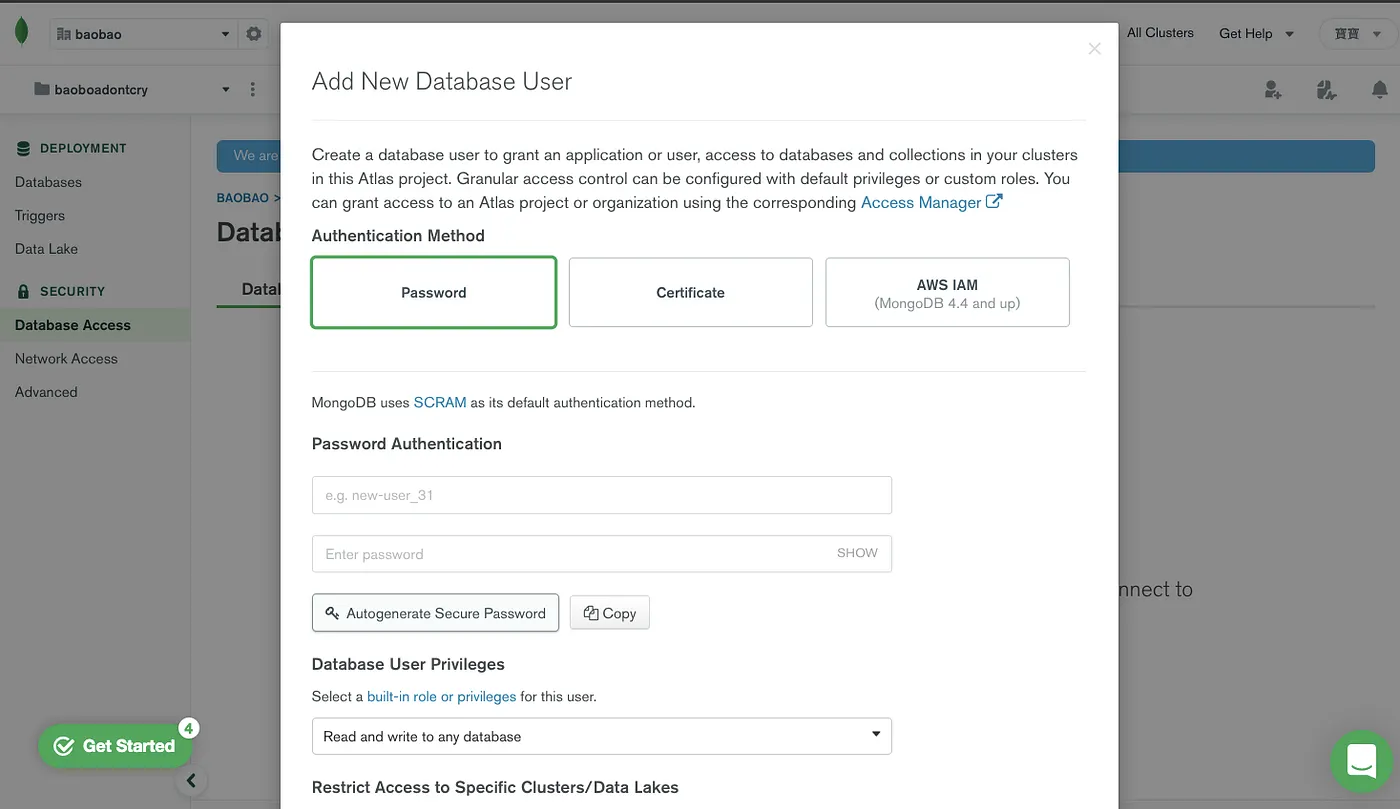This screenshot has width=1400, height=809.
Task: Select Database Access in the sidebar
Action: coord(73,325)
